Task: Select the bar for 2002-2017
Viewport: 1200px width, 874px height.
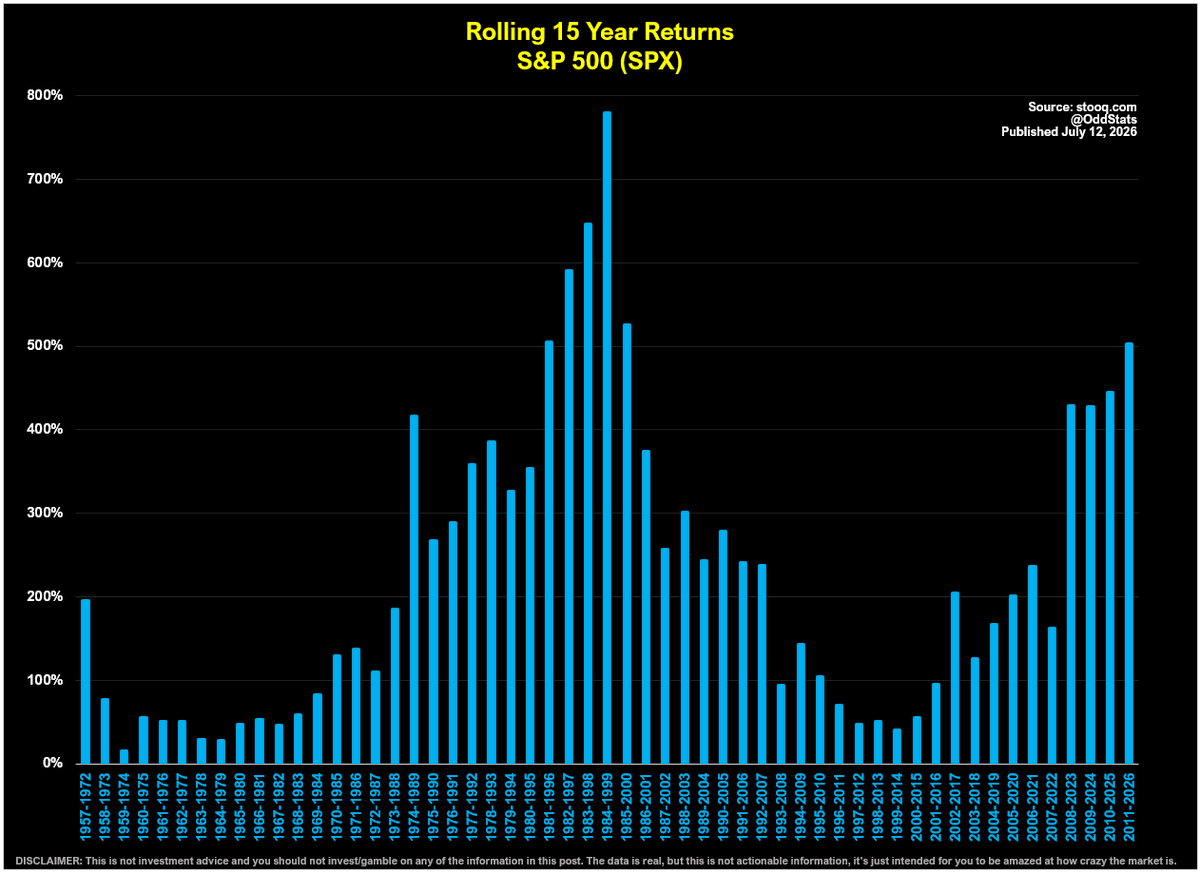Action: pyautogui.click(x=956, y=678)
